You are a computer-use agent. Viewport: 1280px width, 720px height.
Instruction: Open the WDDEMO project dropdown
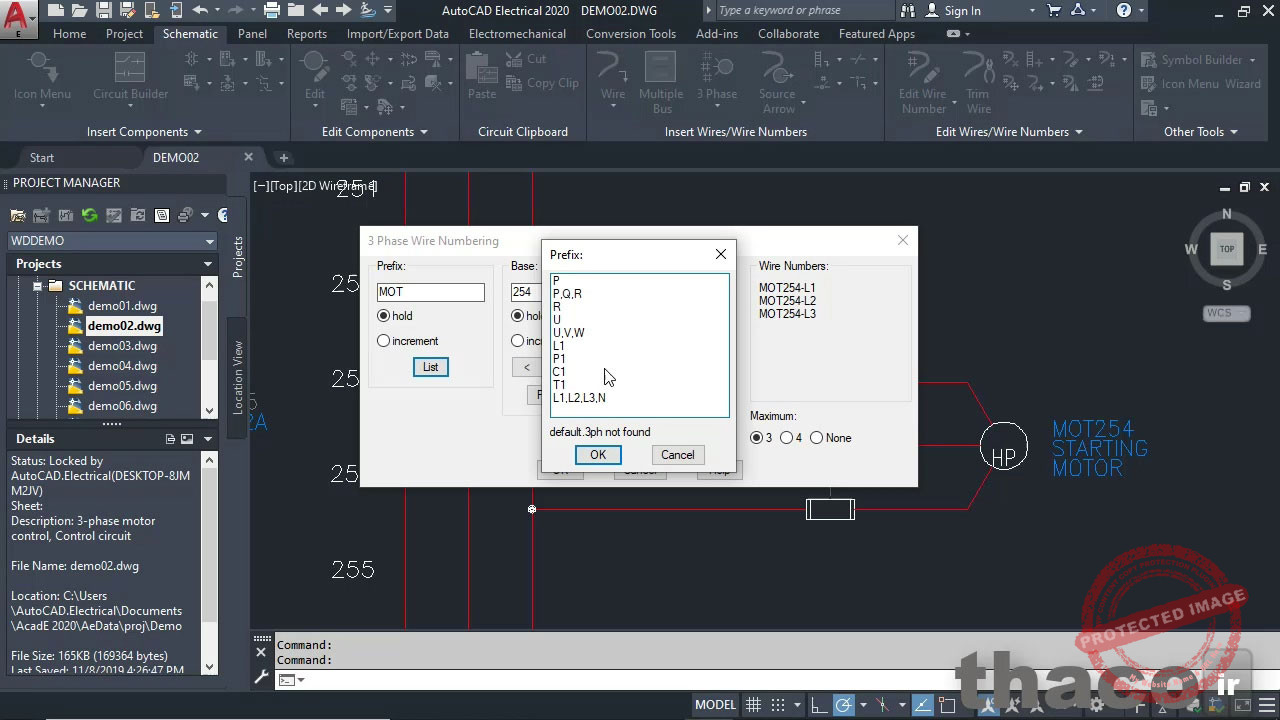coord(209,241)
